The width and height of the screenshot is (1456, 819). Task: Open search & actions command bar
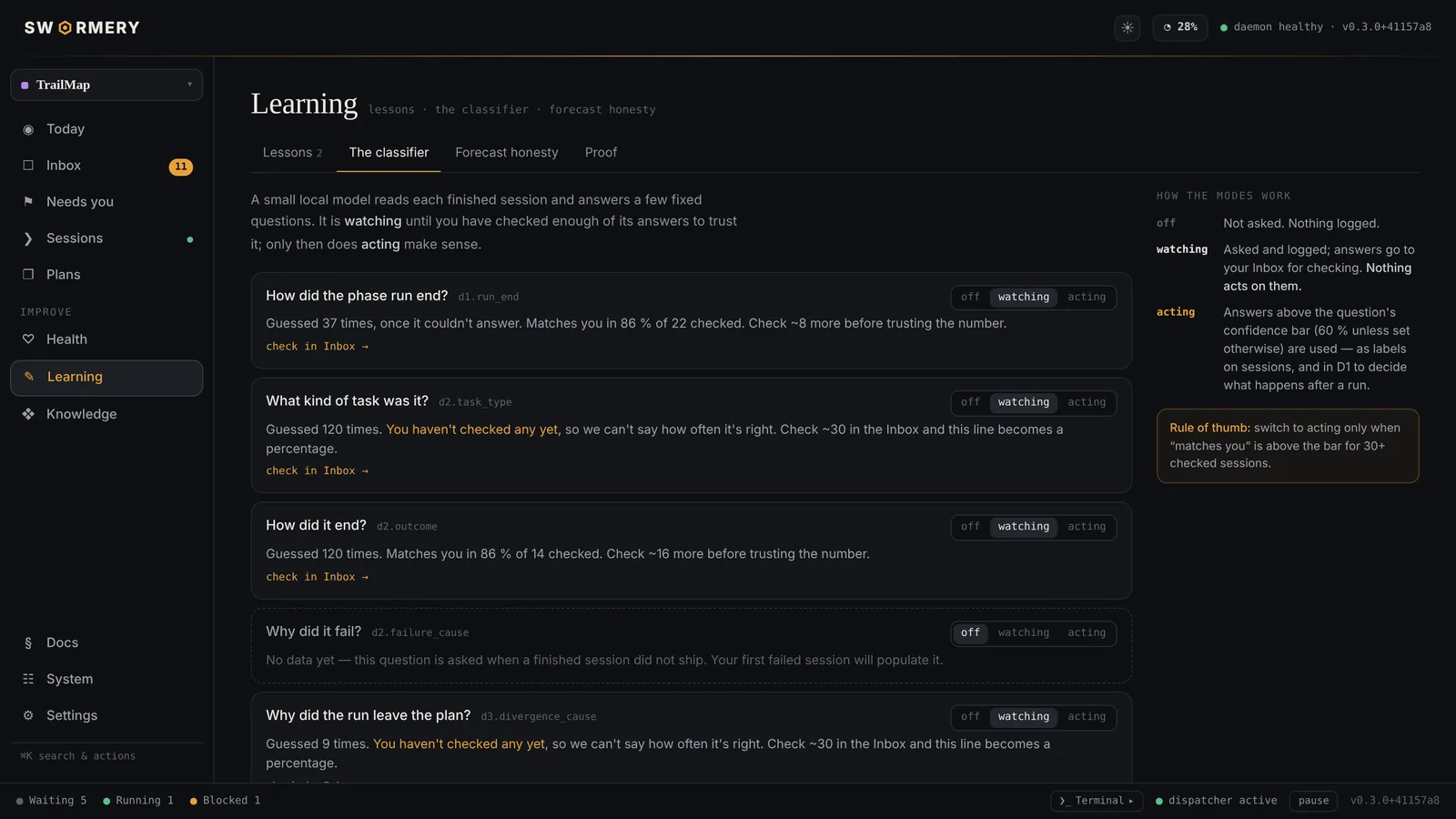[78, 756]
